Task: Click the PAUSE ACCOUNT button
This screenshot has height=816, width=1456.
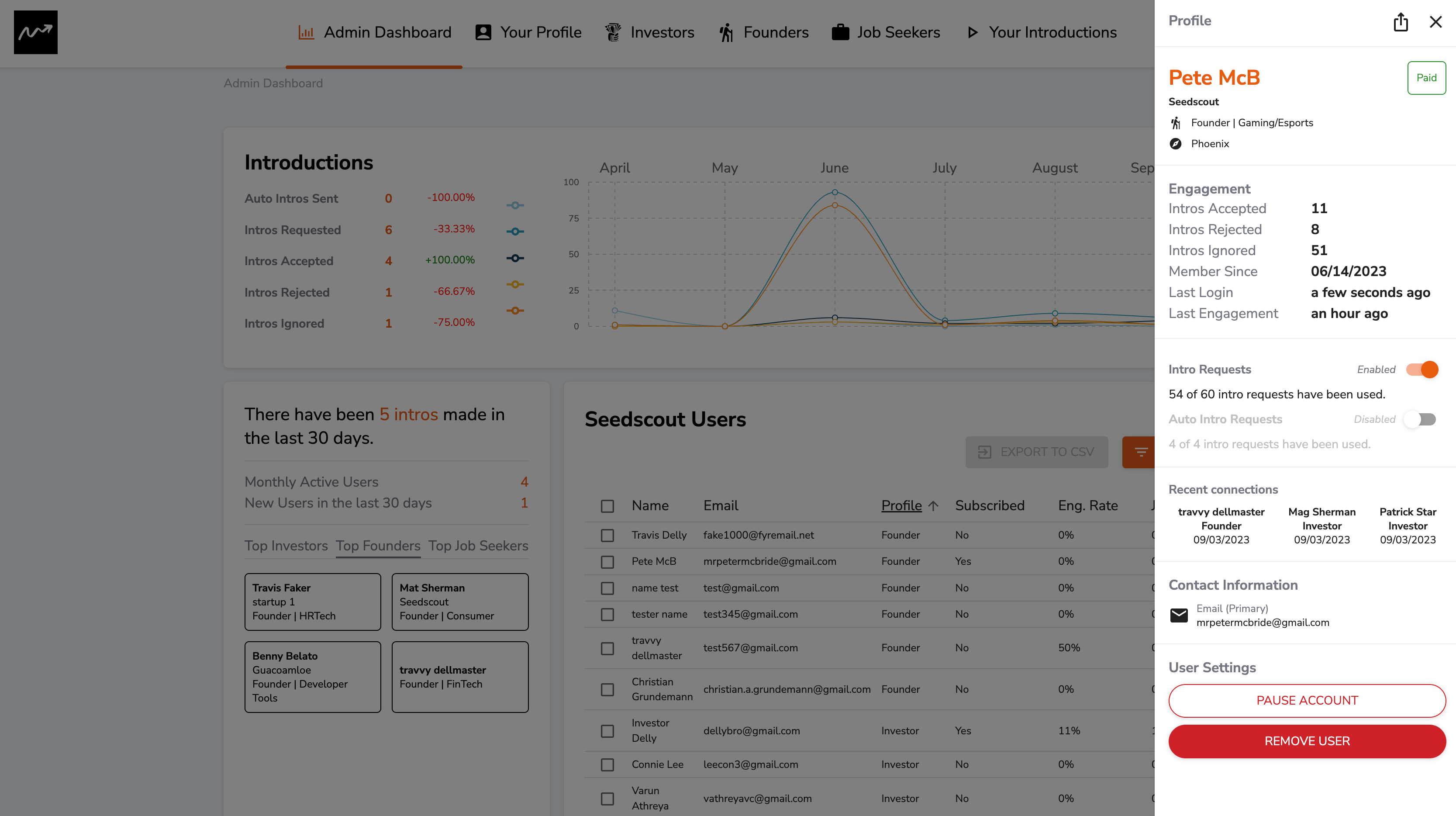Action: pyautogui.click(x=1307, y=701)
